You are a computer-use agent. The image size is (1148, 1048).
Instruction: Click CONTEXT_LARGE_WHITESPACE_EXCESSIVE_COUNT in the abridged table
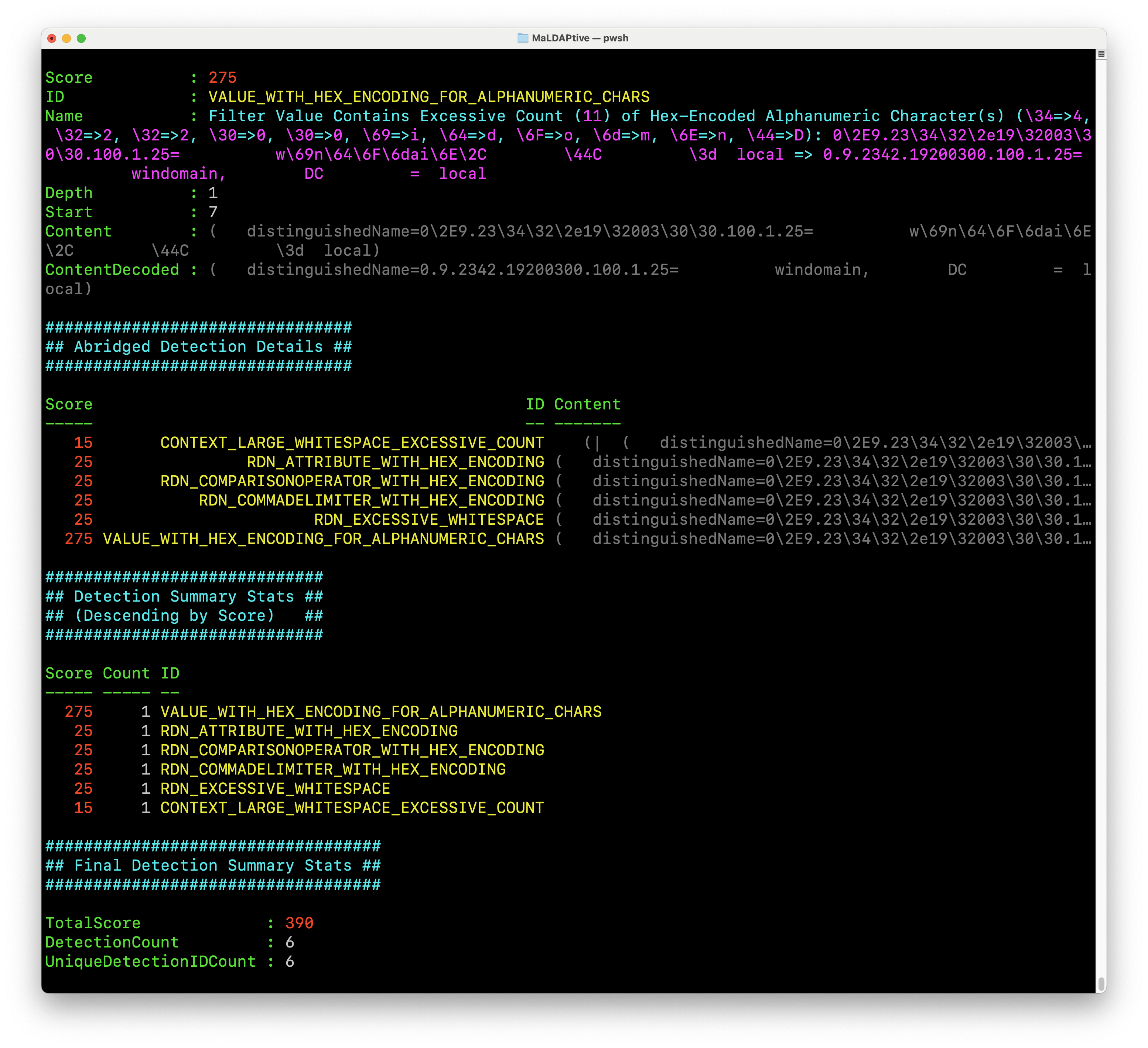(x=352, y=443)
